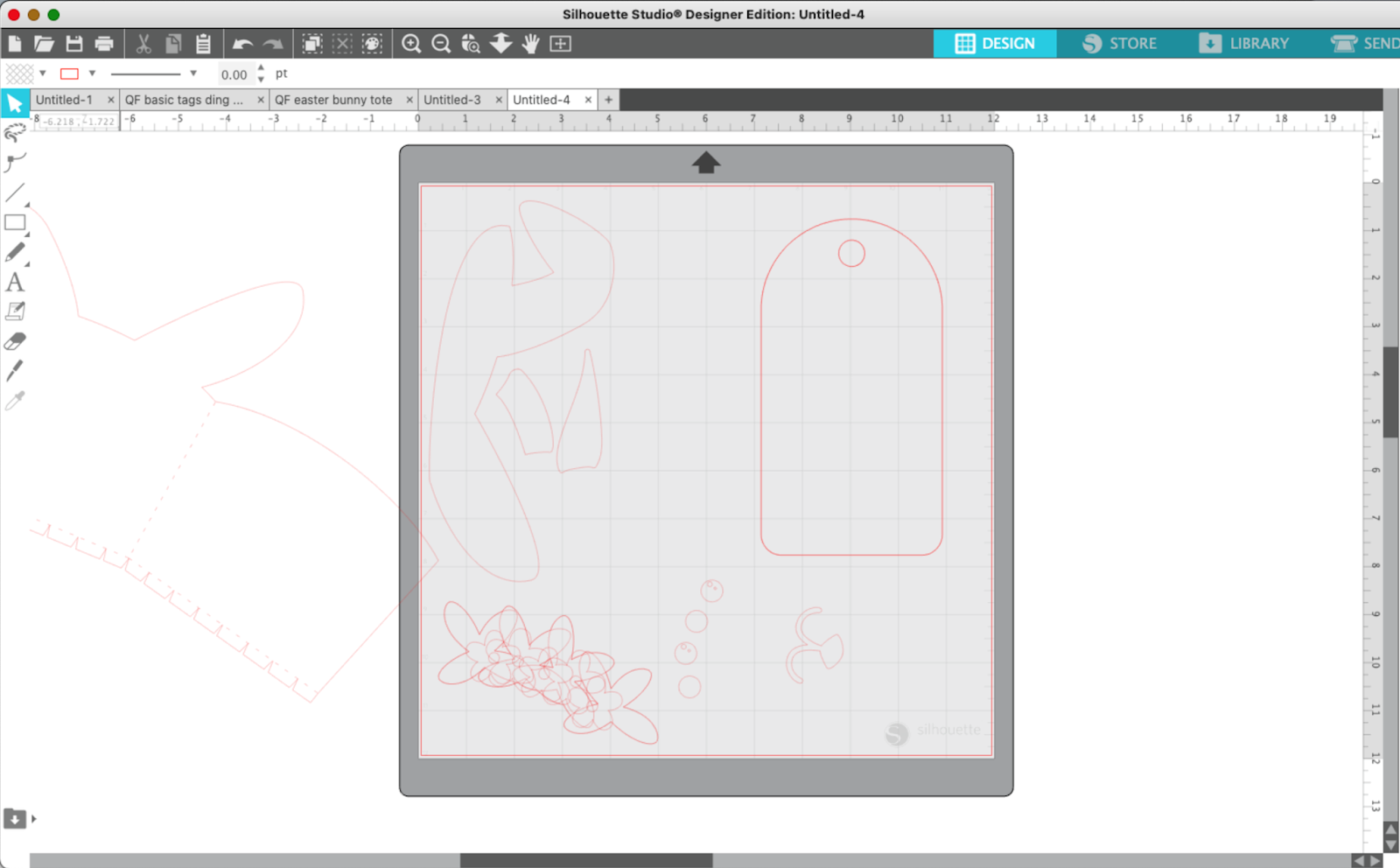Click the 0.00 line thickness field
This screenshot has height=868, width=1400.
point(234,74)
